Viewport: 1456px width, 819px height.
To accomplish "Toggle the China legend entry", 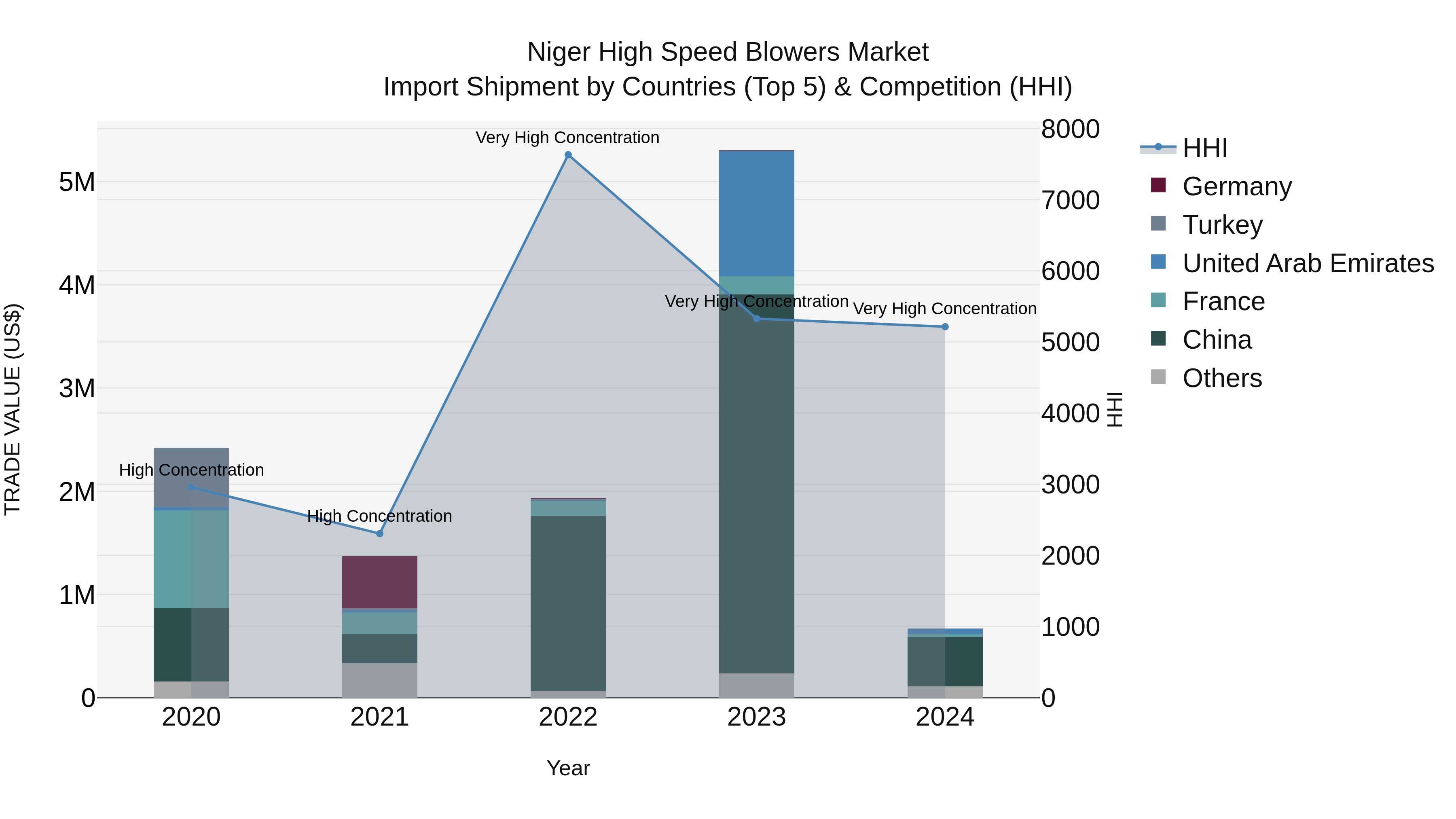I will coord(1201,340).
